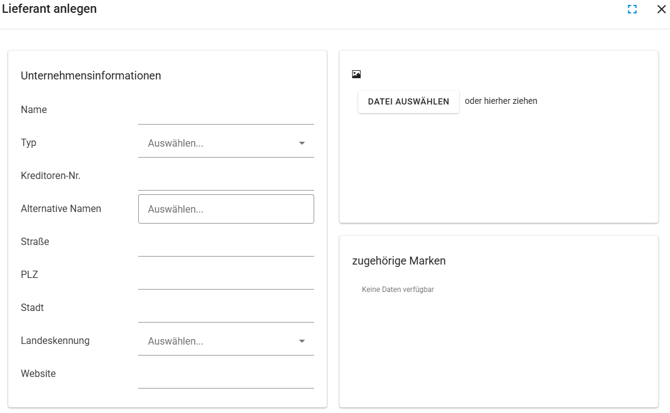
Task: Click 'Auswählen...' placeholder in Landeskennung field
Action: (x=176, y=341)
